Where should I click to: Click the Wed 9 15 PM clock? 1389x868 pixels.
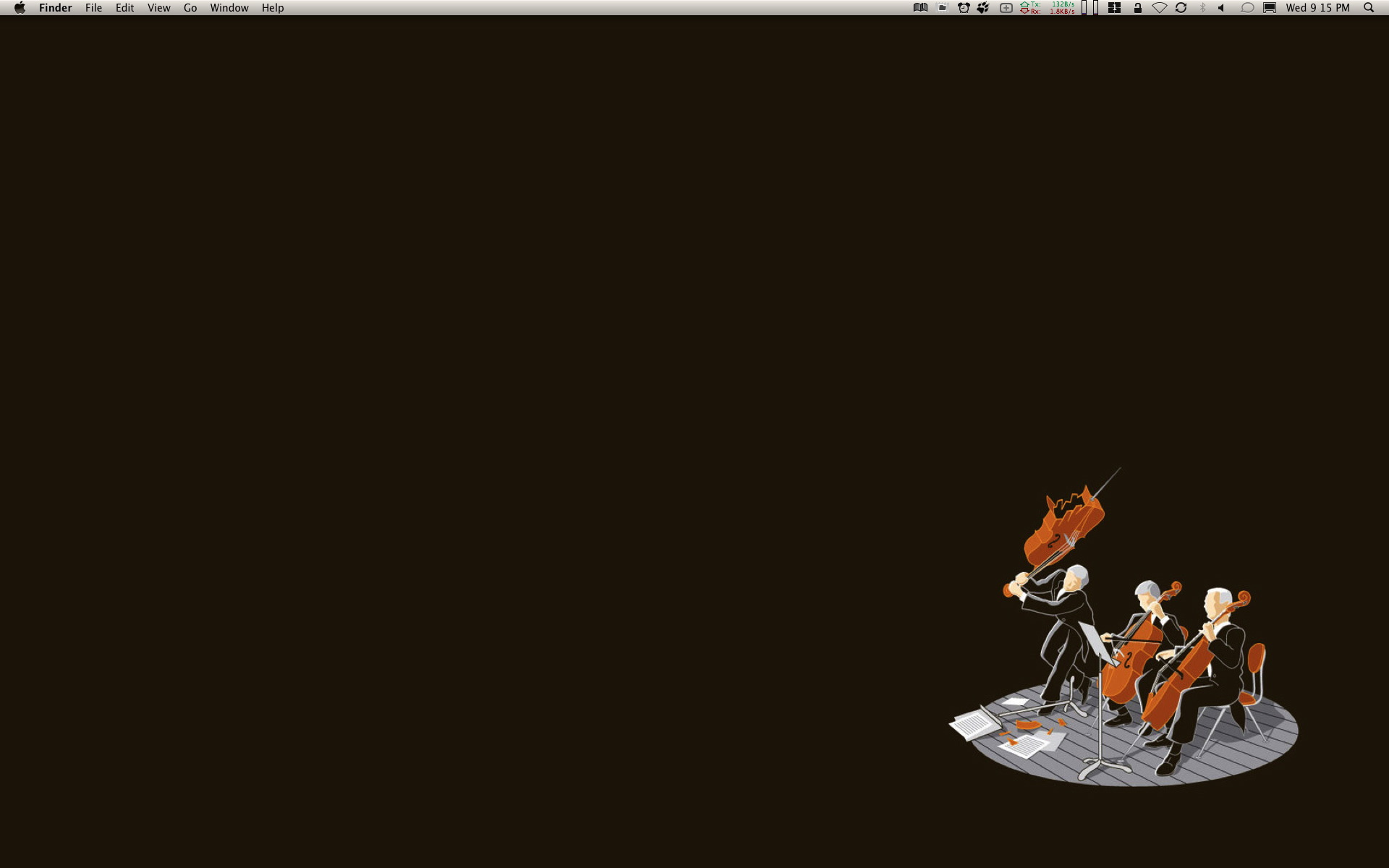(x=1317, y=8)
